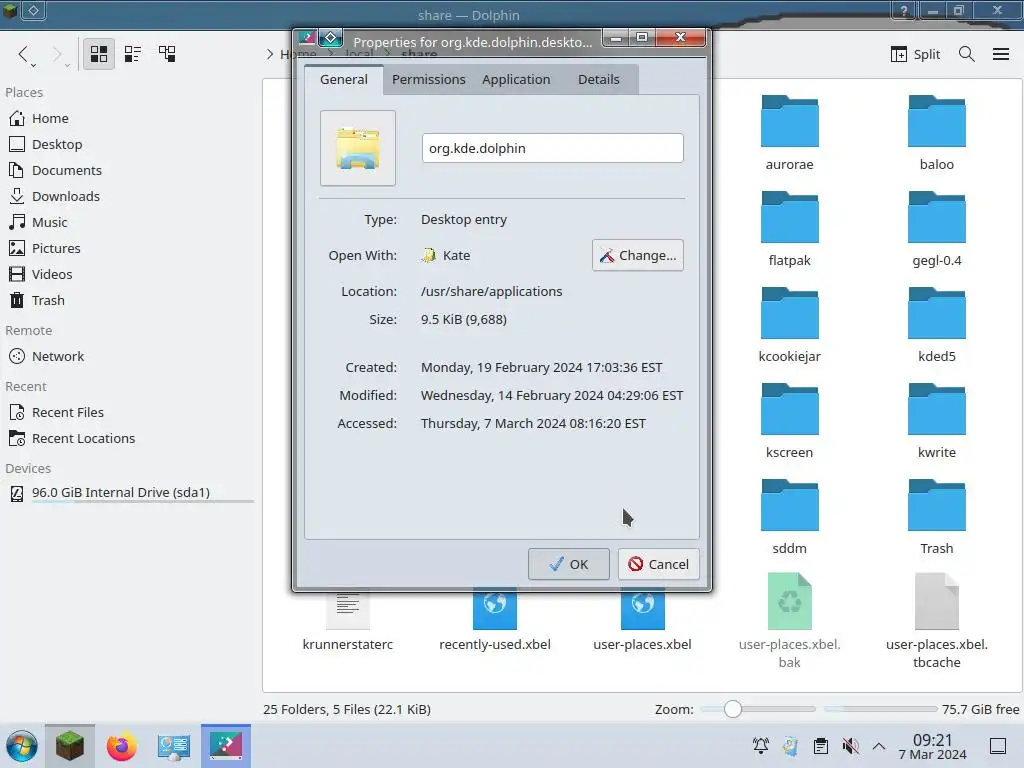Select the kscreen folder
The width and height of the screenshot is (1024, 768).
(790, 421)
